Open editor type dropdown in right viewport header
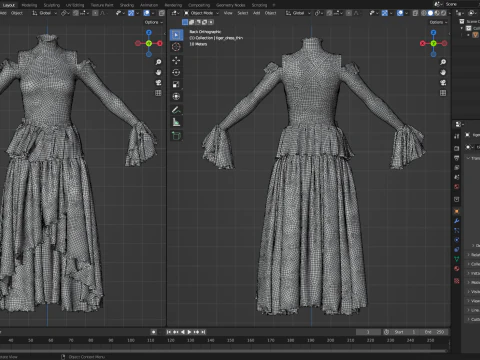The height and width of the screenshot is (360, 480). click(175, 13)
